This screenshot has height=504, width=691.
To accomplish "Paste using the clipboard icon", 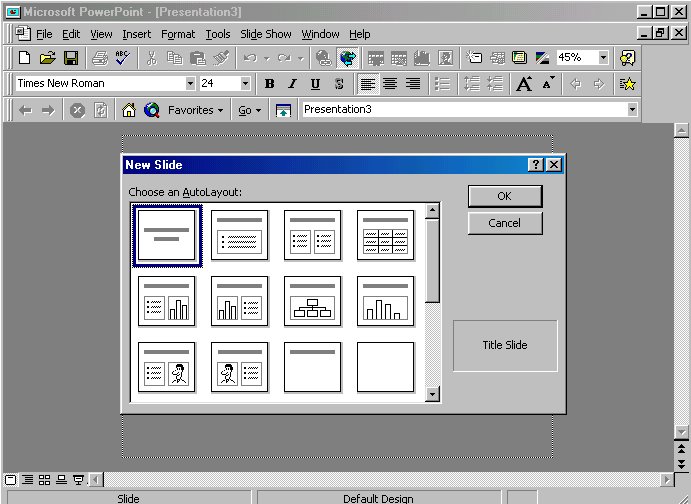I will coord(197,58).
